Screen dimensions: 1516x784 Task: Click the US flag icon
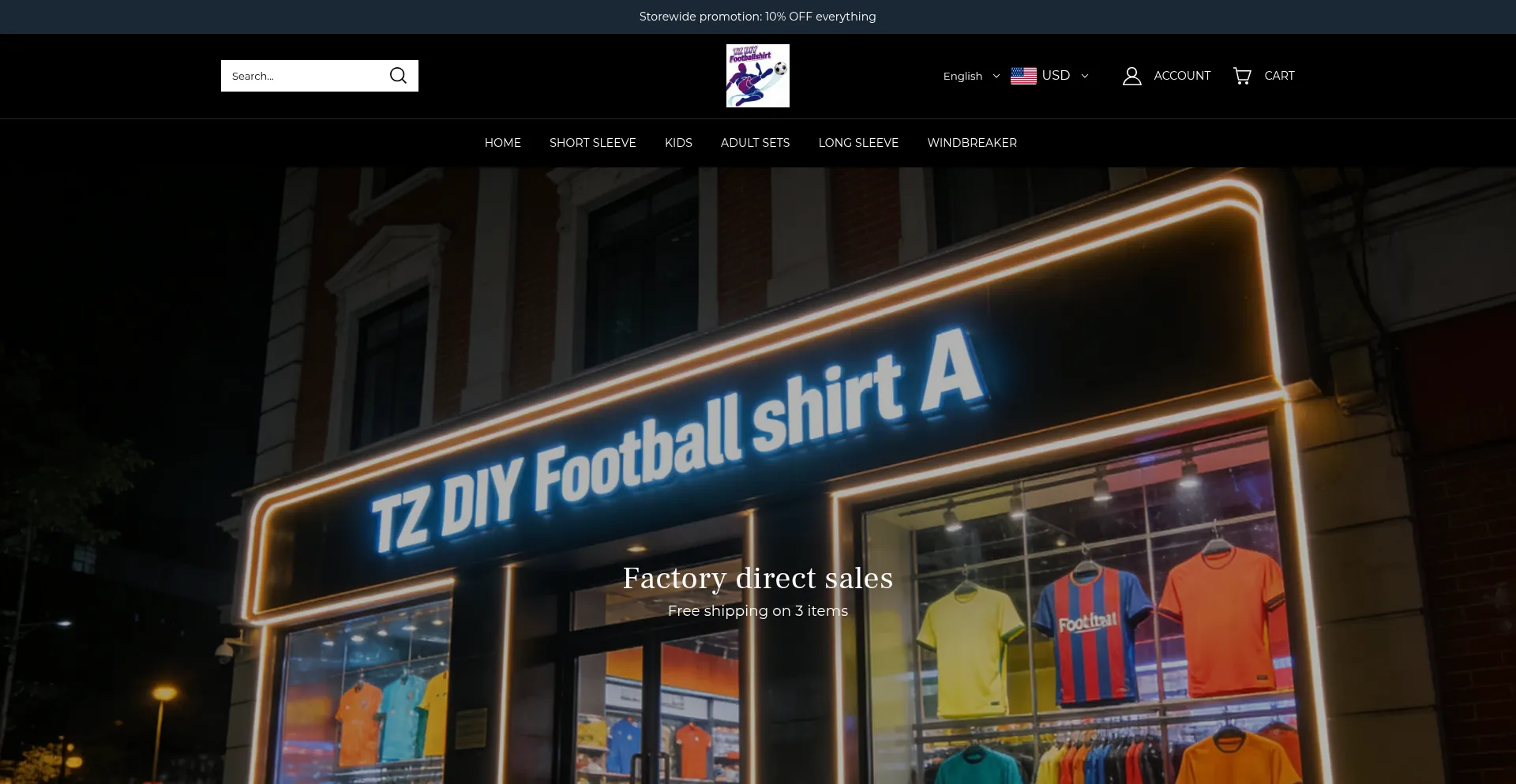[1023, 76]
